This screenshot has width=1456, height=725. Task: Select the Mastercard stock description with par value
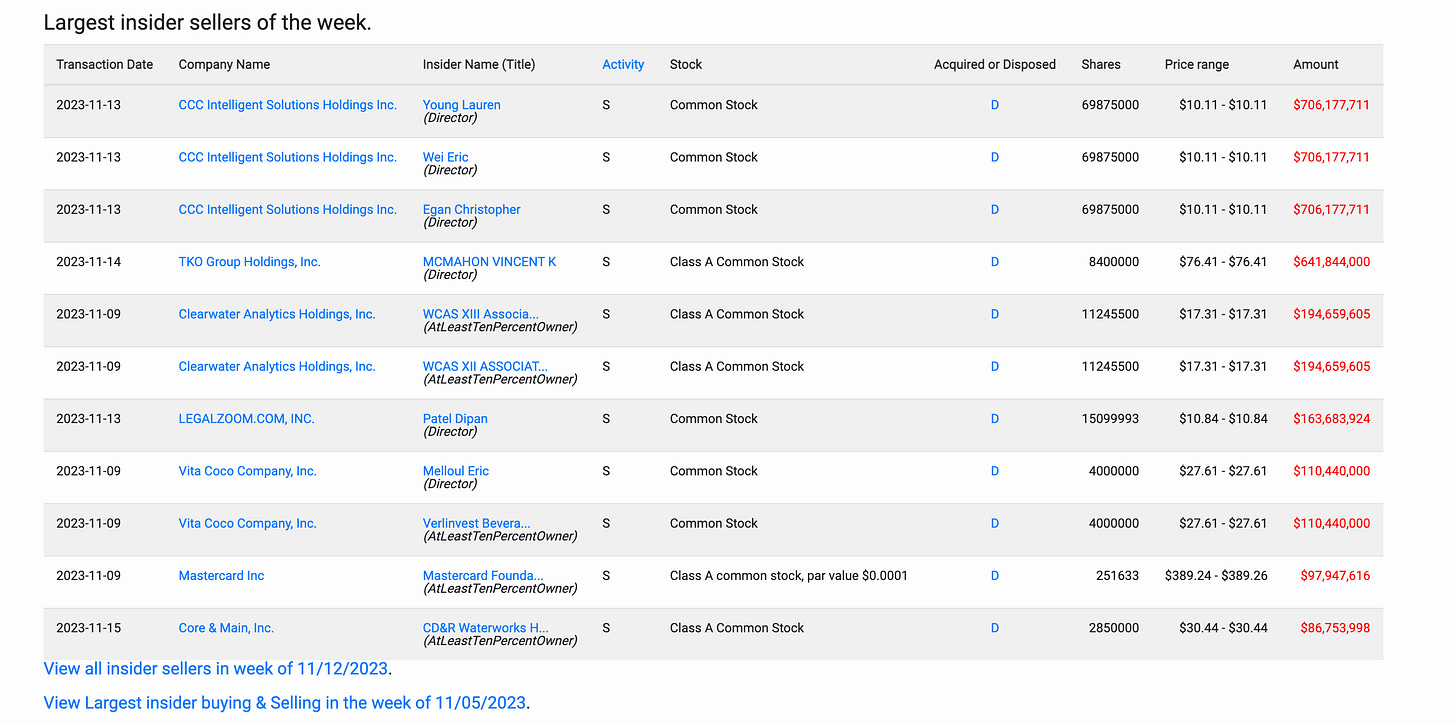(x=789, y=576)
